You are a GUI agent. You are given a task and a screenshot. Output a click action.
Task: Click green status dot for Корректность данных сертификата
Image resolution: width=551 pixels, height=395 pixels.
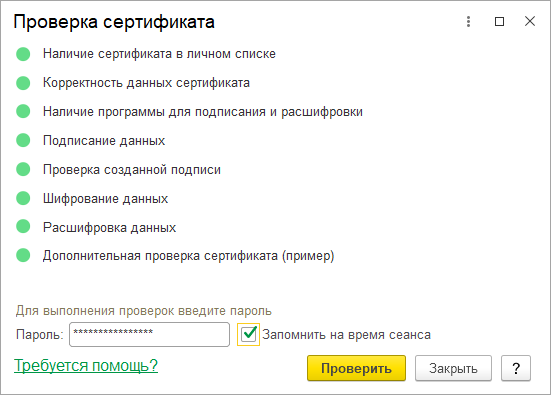(x=23, y=83)
